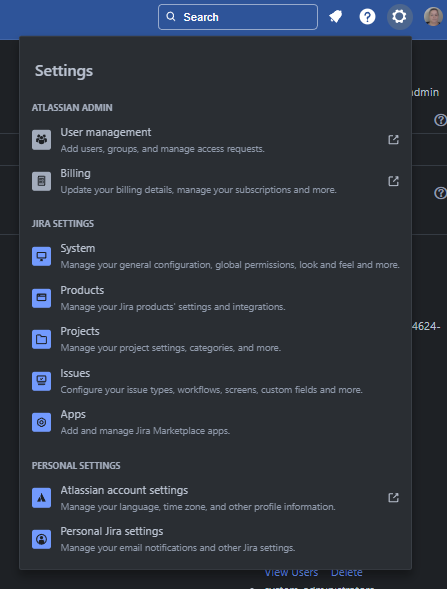Click external link icon beside Billing

(x=393, y=181)
